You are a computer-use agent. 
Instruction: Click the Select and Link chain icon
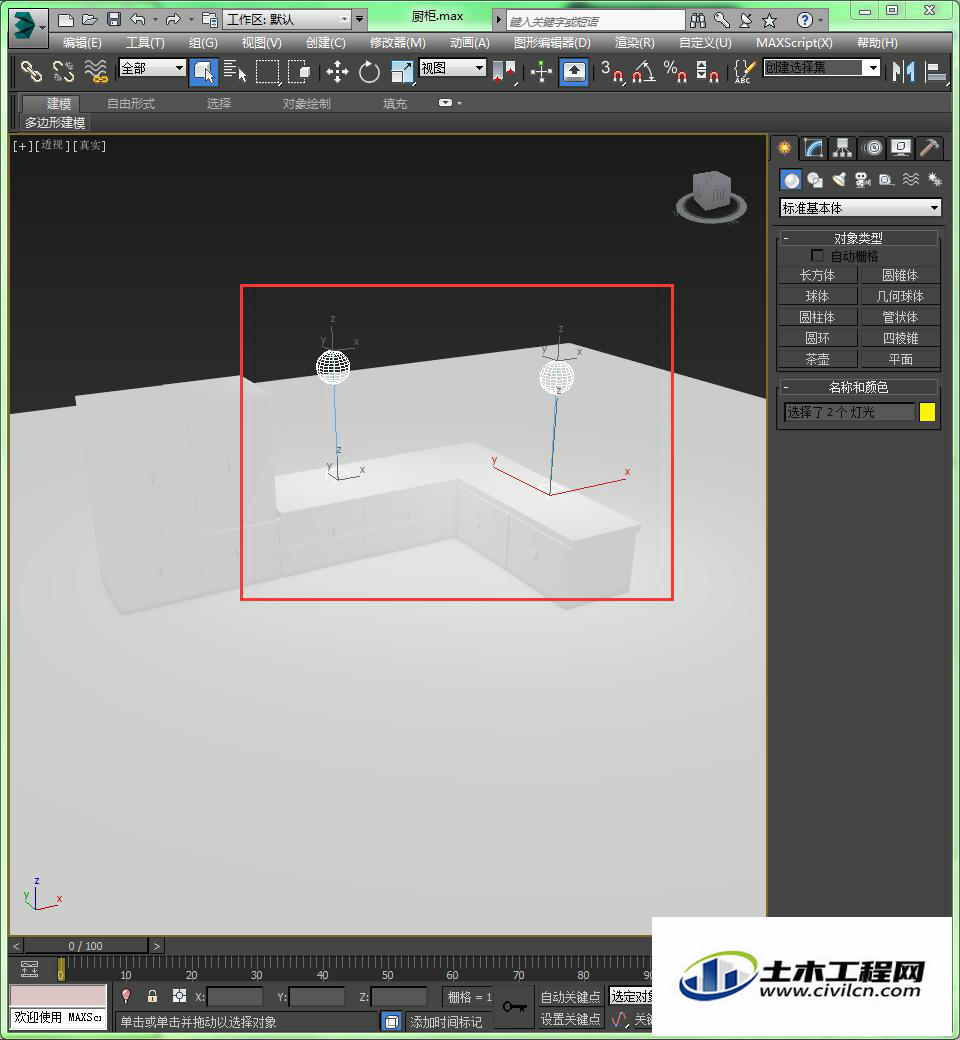[x=31, y=71]
